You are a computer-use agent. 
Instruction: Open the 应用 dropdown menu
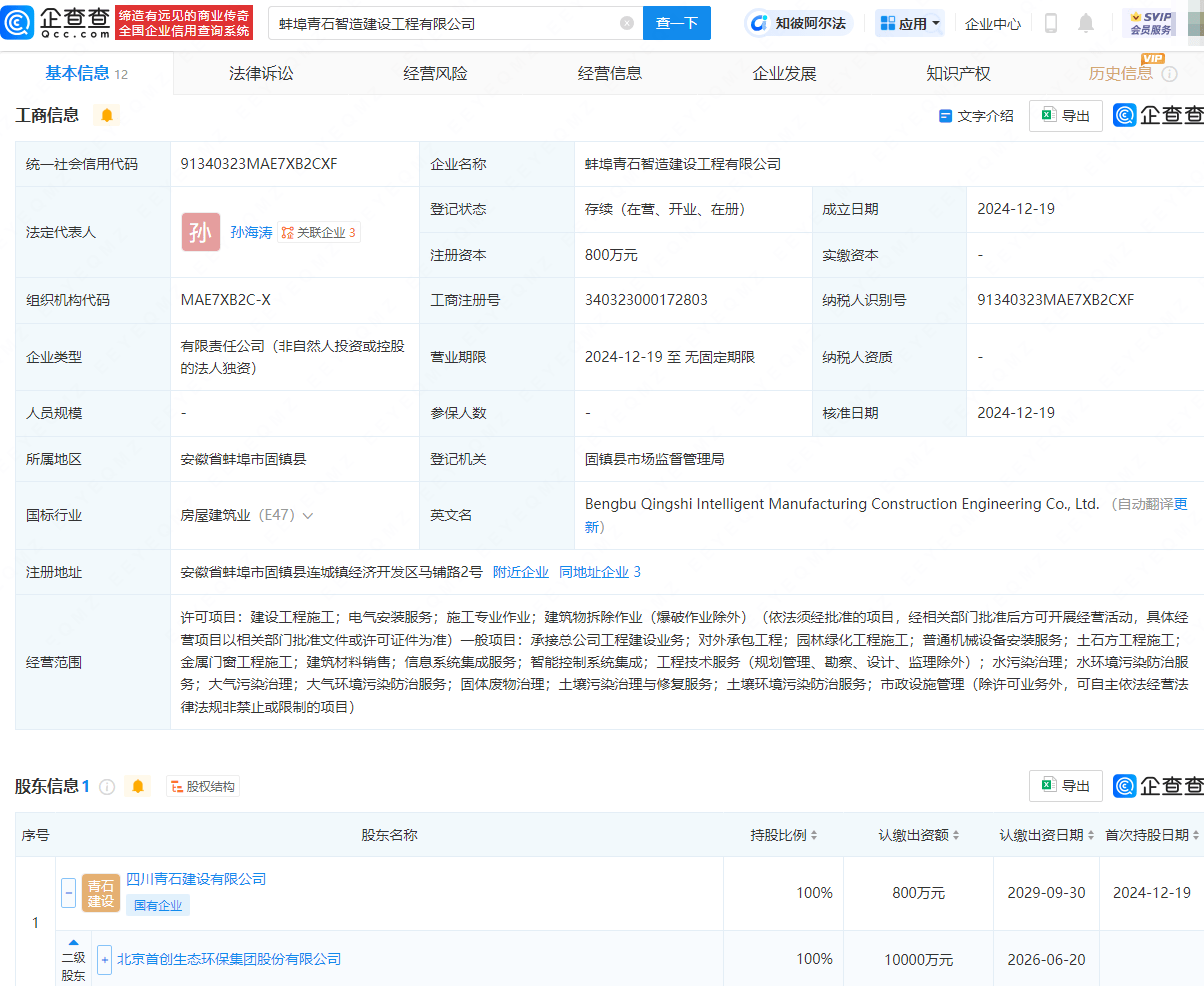(910, 23)
